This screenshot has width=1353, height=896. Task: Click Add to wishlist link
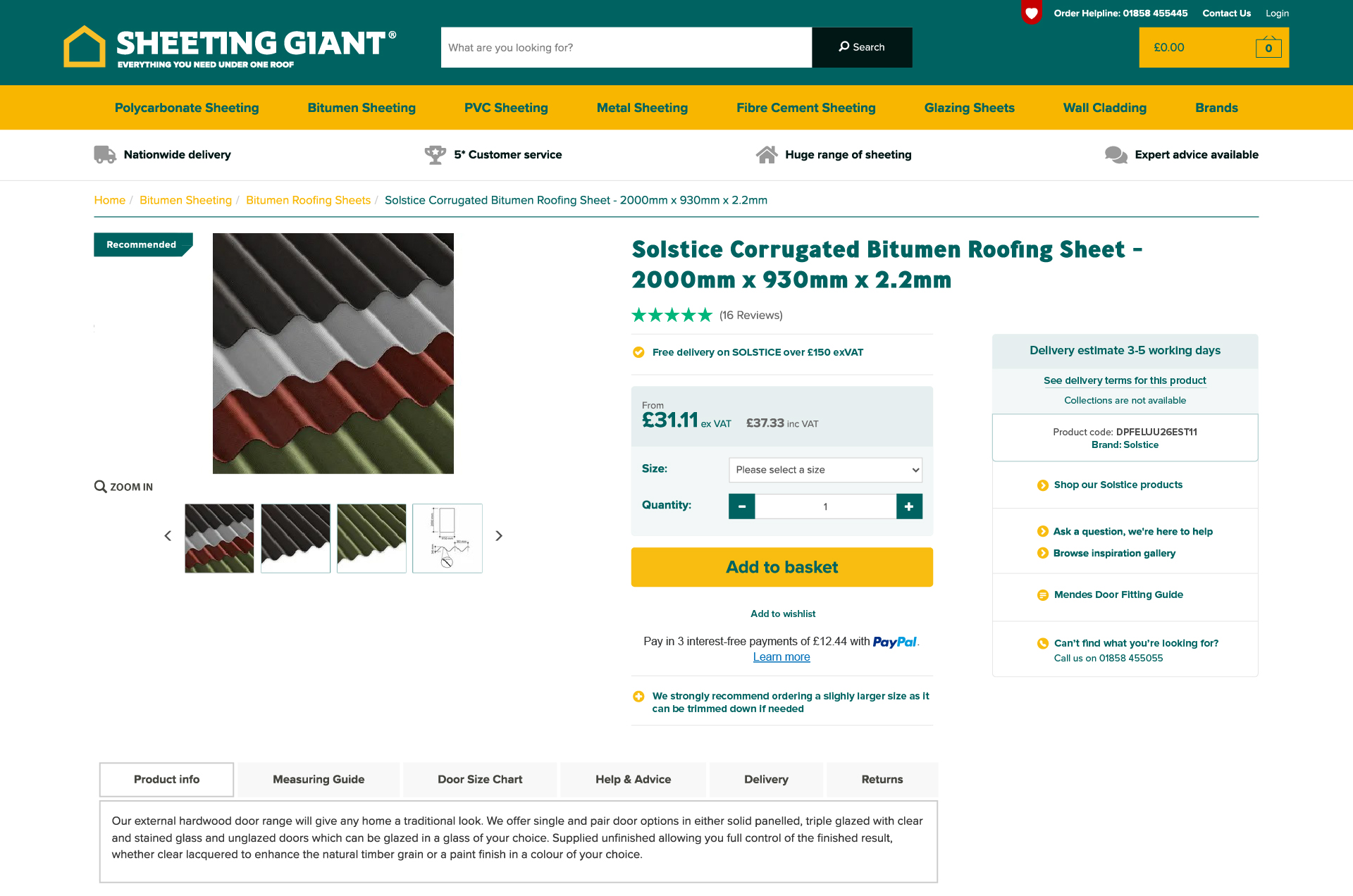pyautogui.click(x=782, y=614)
